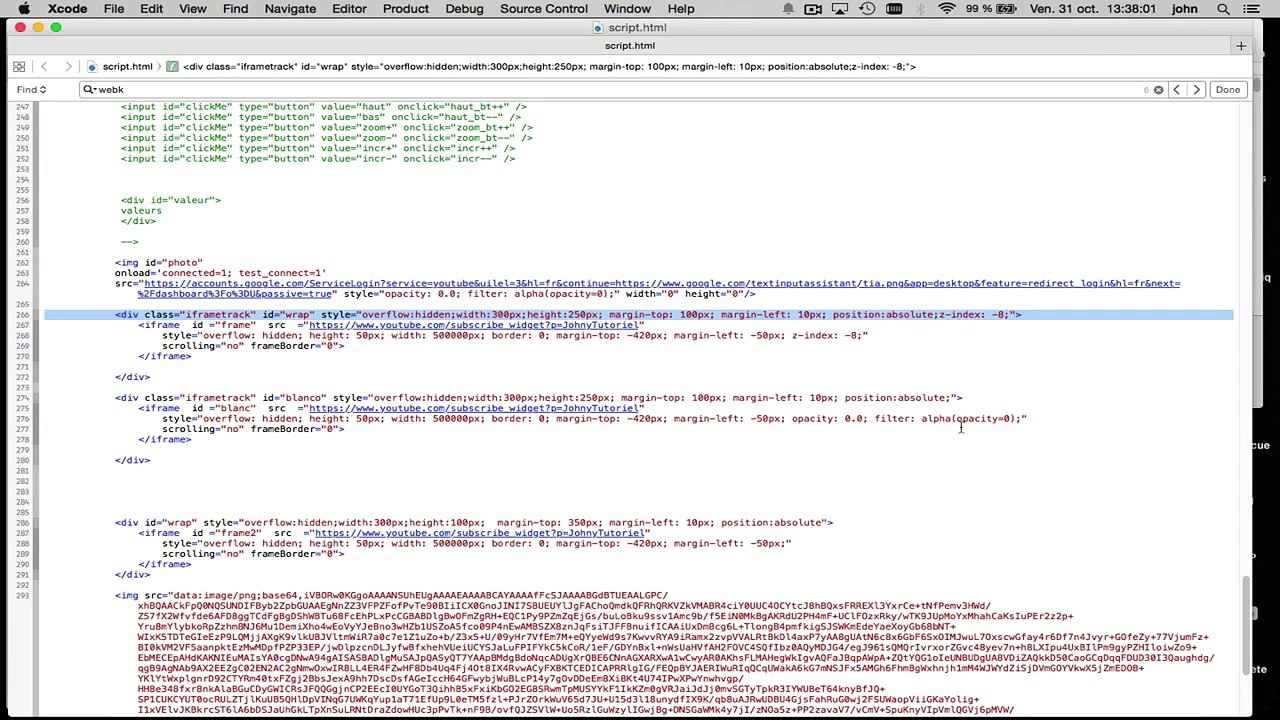Image resolution: width=1280 pixels, height=720 pixels.
Task: Open the Window menu
Action: [627, 9]
